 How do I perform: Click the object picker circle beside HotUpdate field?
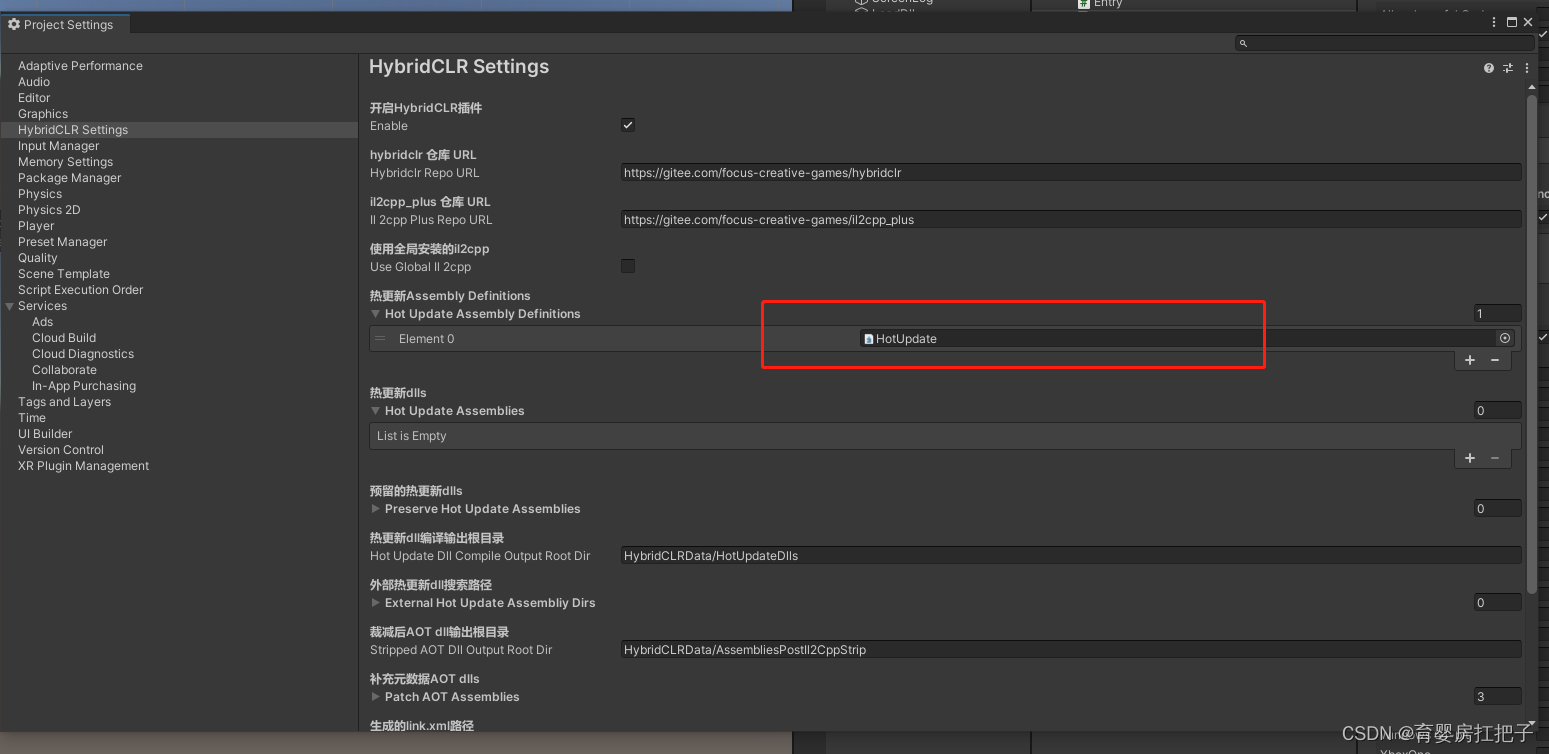(x=1506, y=338)
